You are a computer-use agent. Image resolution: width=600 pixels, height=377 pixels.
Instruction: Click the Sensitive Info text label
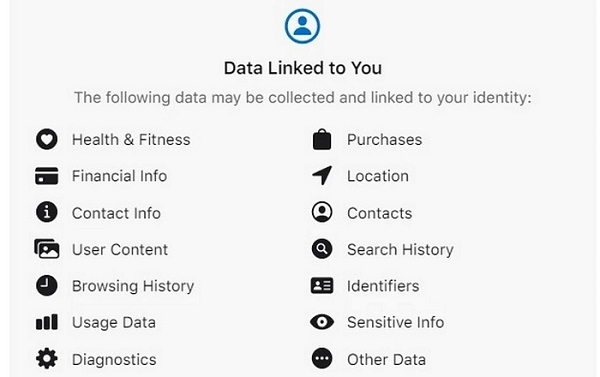point(396,322)
